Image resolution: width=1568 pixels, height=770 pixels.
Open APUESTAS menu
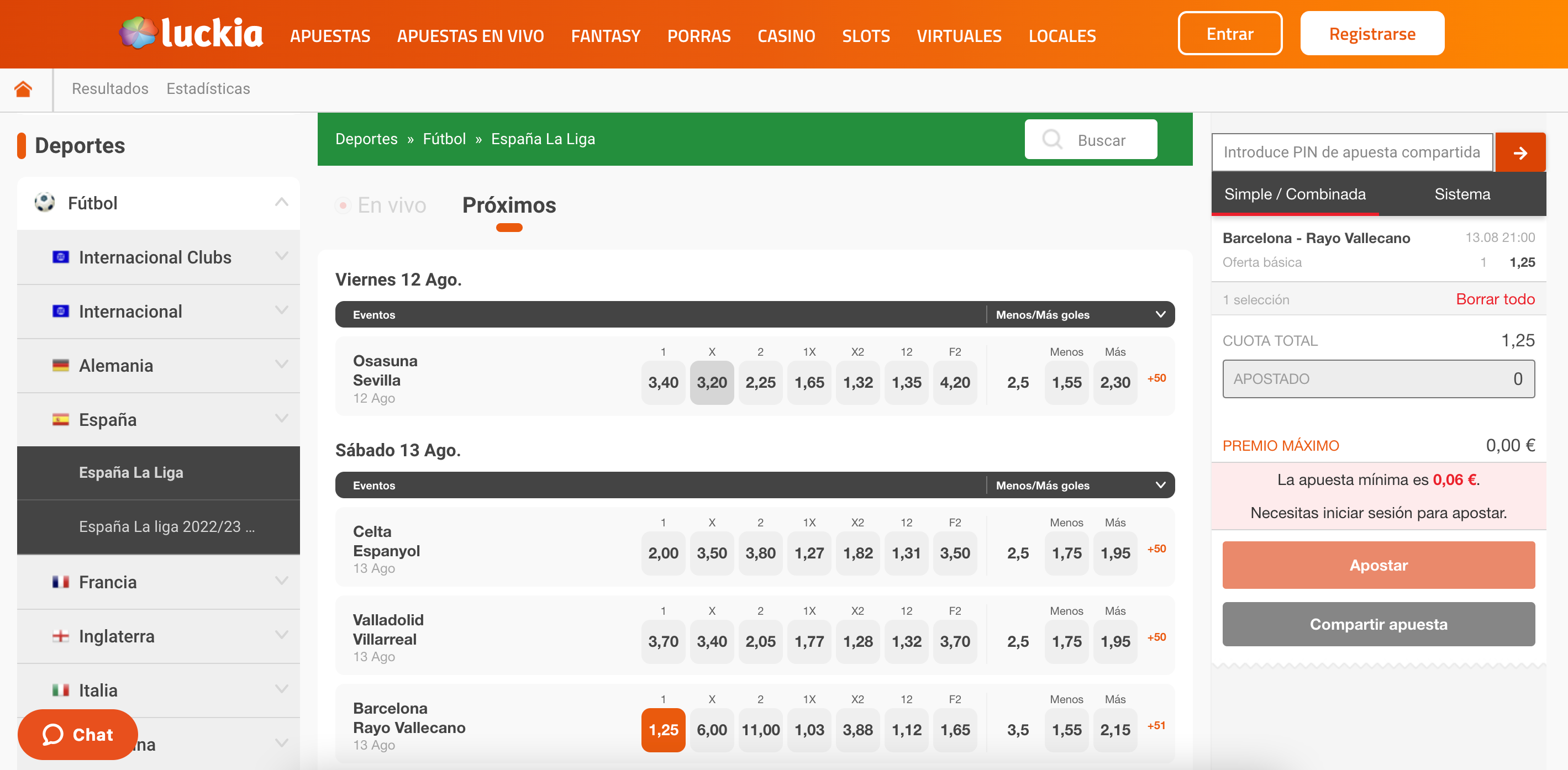(330, 36)
